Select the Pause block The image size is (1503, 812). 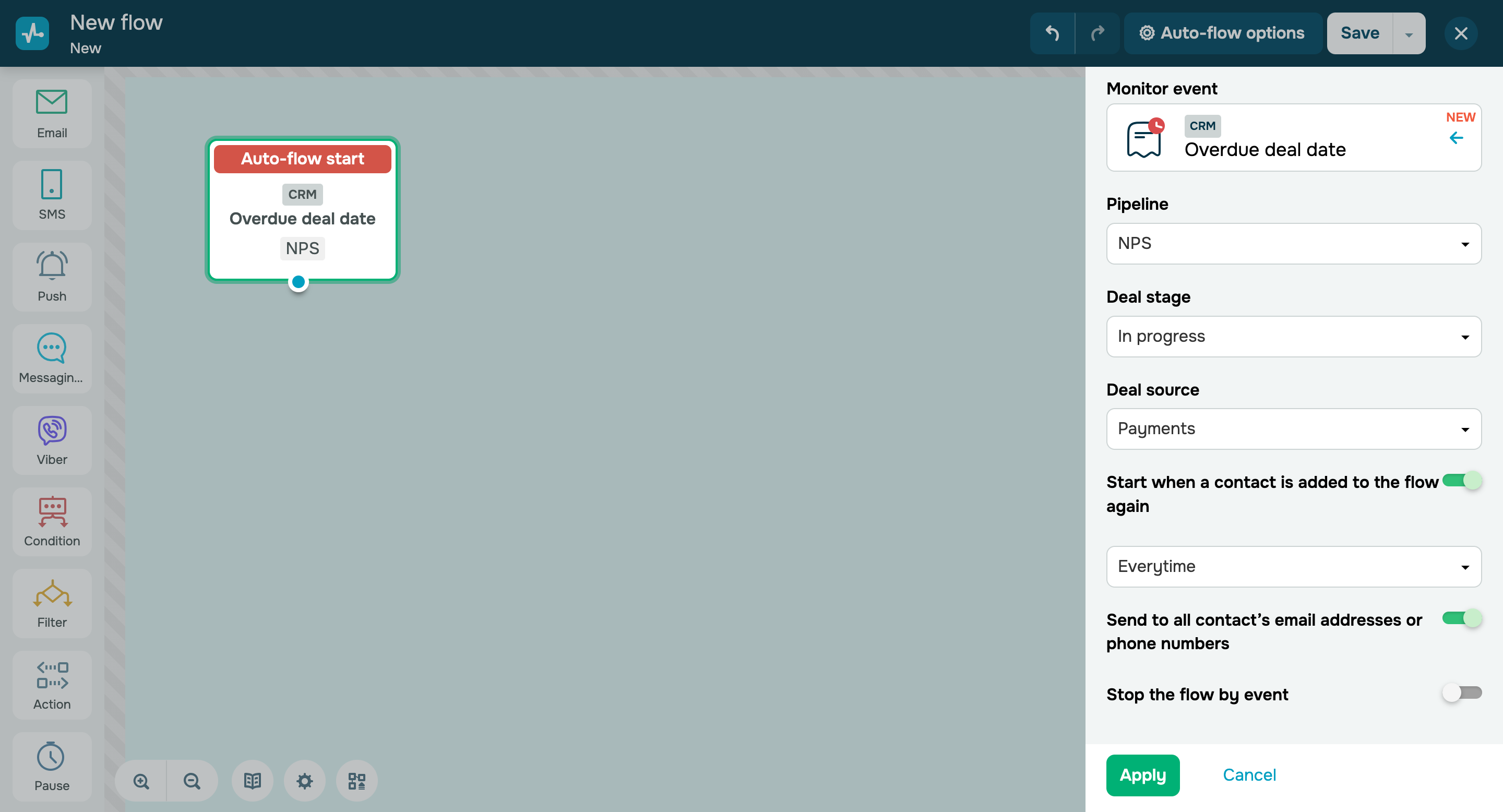tap(51, 766)
